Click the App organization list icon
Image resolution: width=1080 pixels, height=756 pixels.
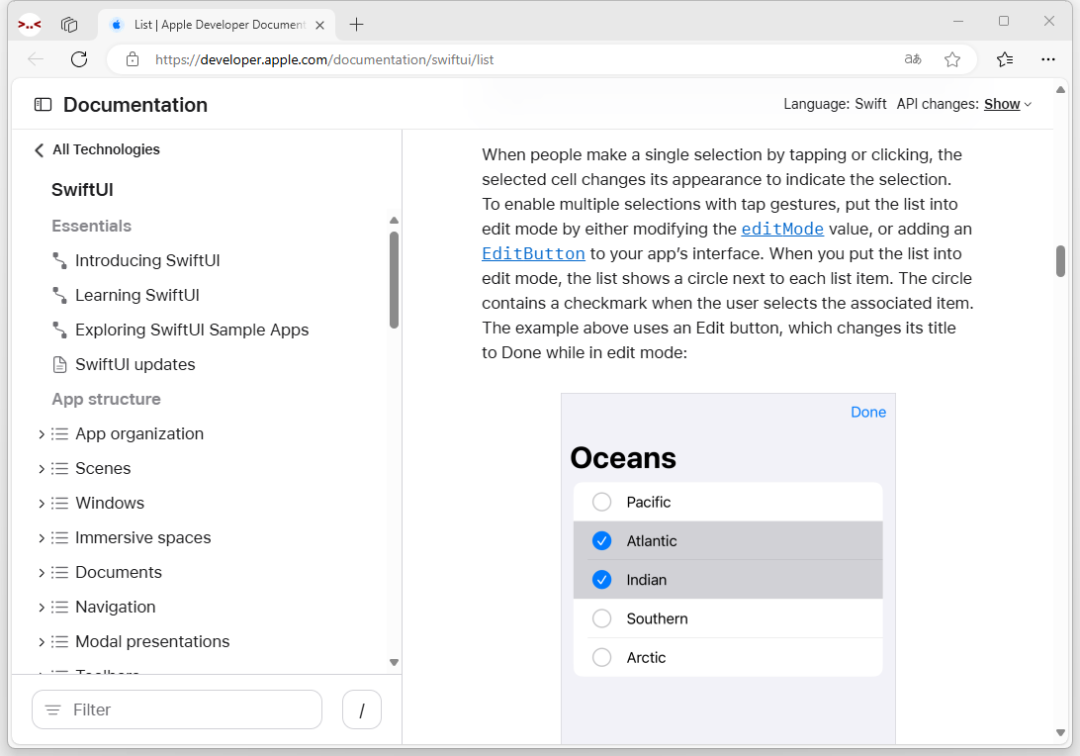tap(60, 434)
